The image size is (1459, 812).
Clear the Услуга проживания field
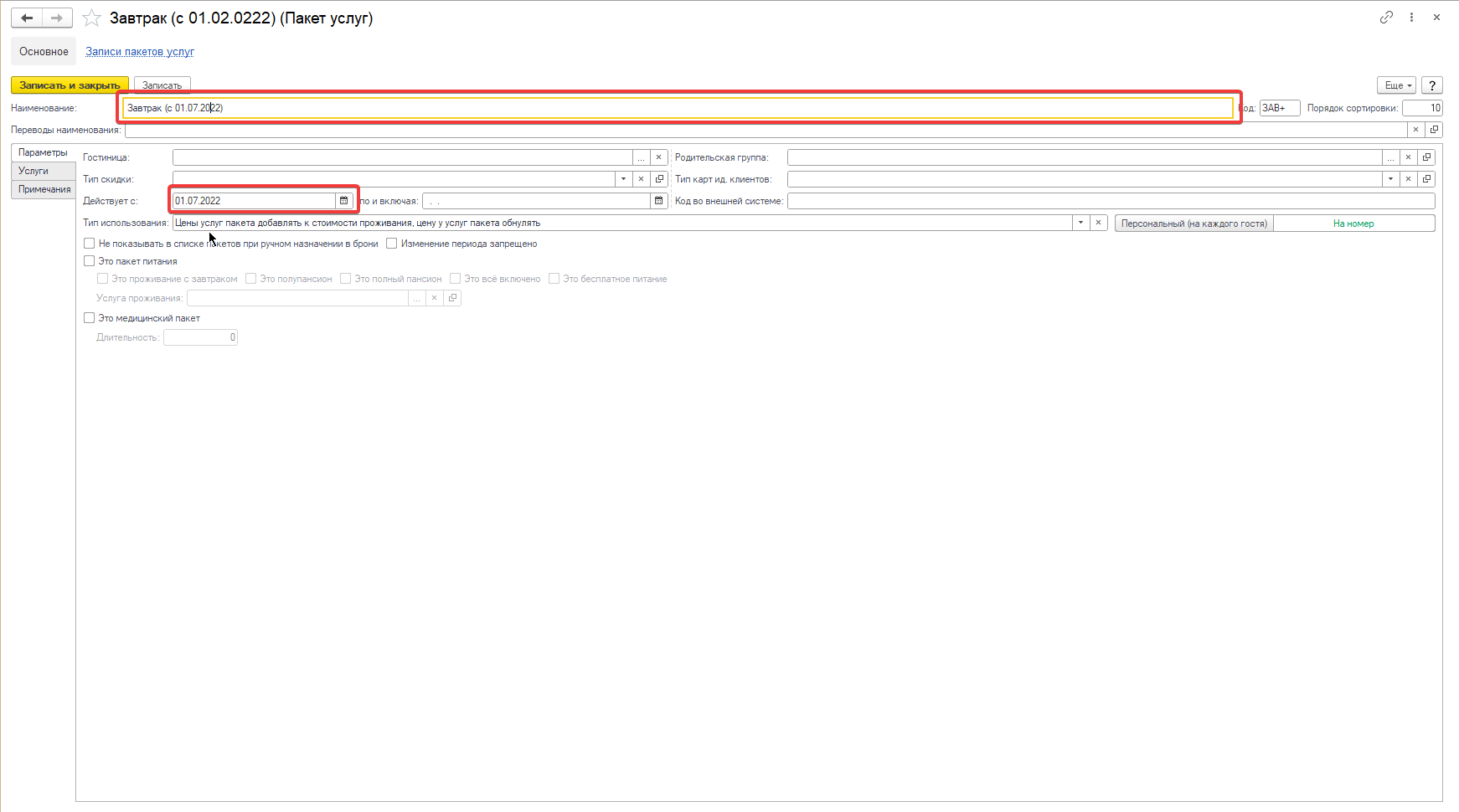click(434, 298)
